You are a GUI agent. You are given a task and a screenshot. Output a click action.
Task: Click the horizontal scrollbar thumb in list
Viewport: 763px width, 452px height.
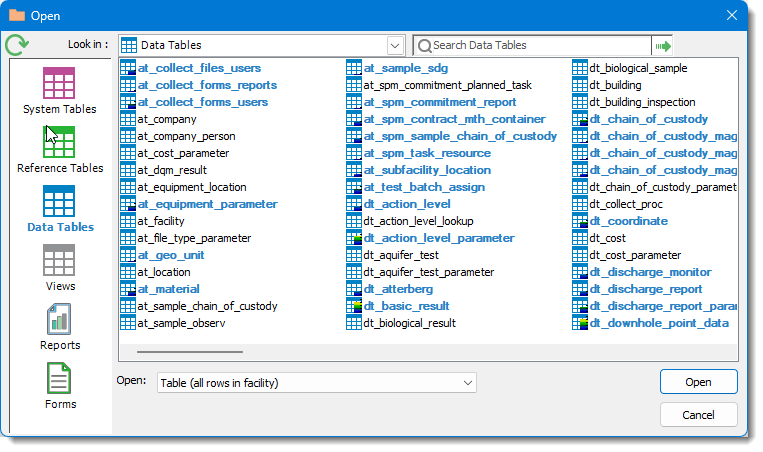coord(190,351)
